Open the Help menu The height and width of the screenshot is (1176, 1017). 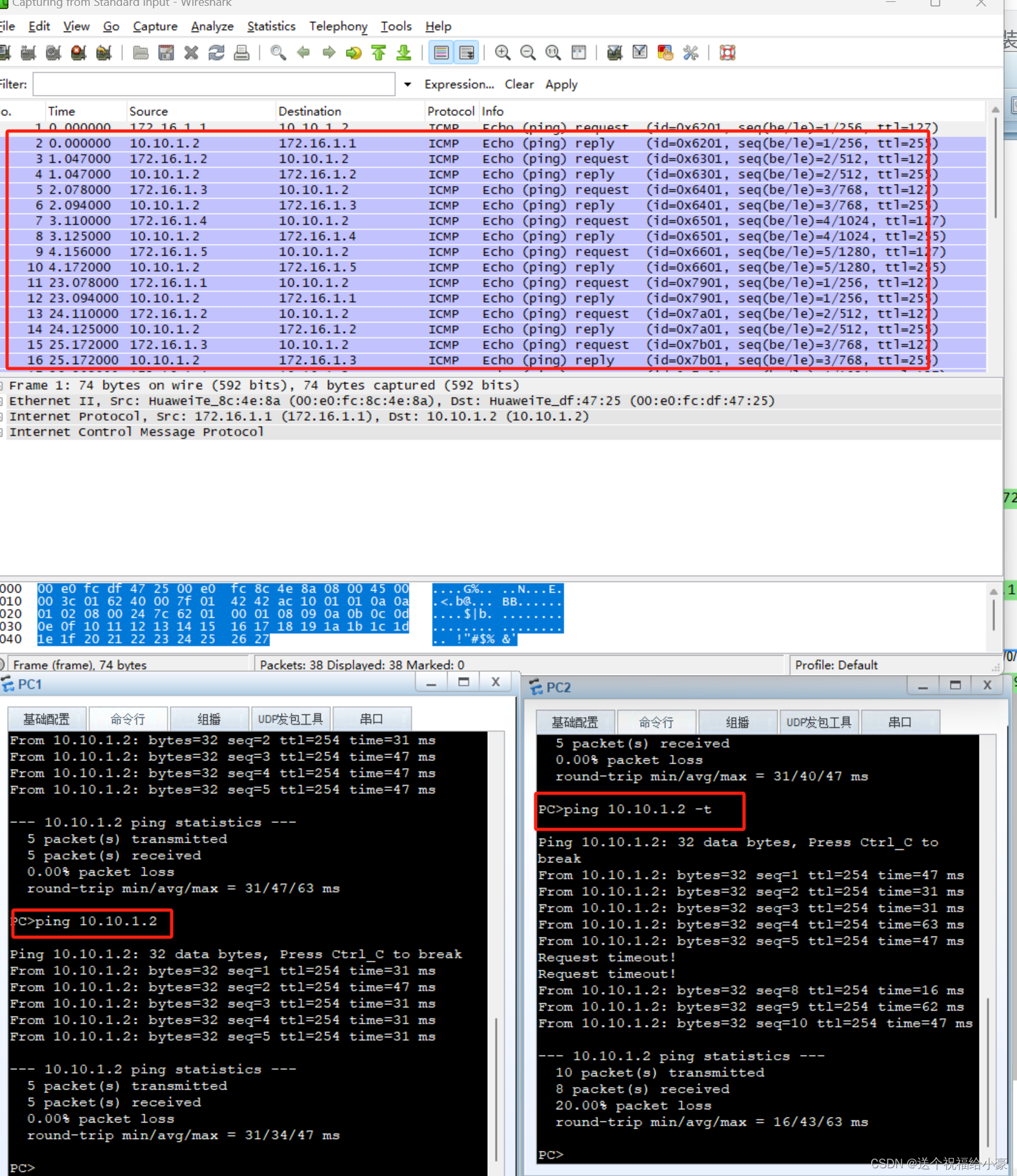[x=438, y=26]
